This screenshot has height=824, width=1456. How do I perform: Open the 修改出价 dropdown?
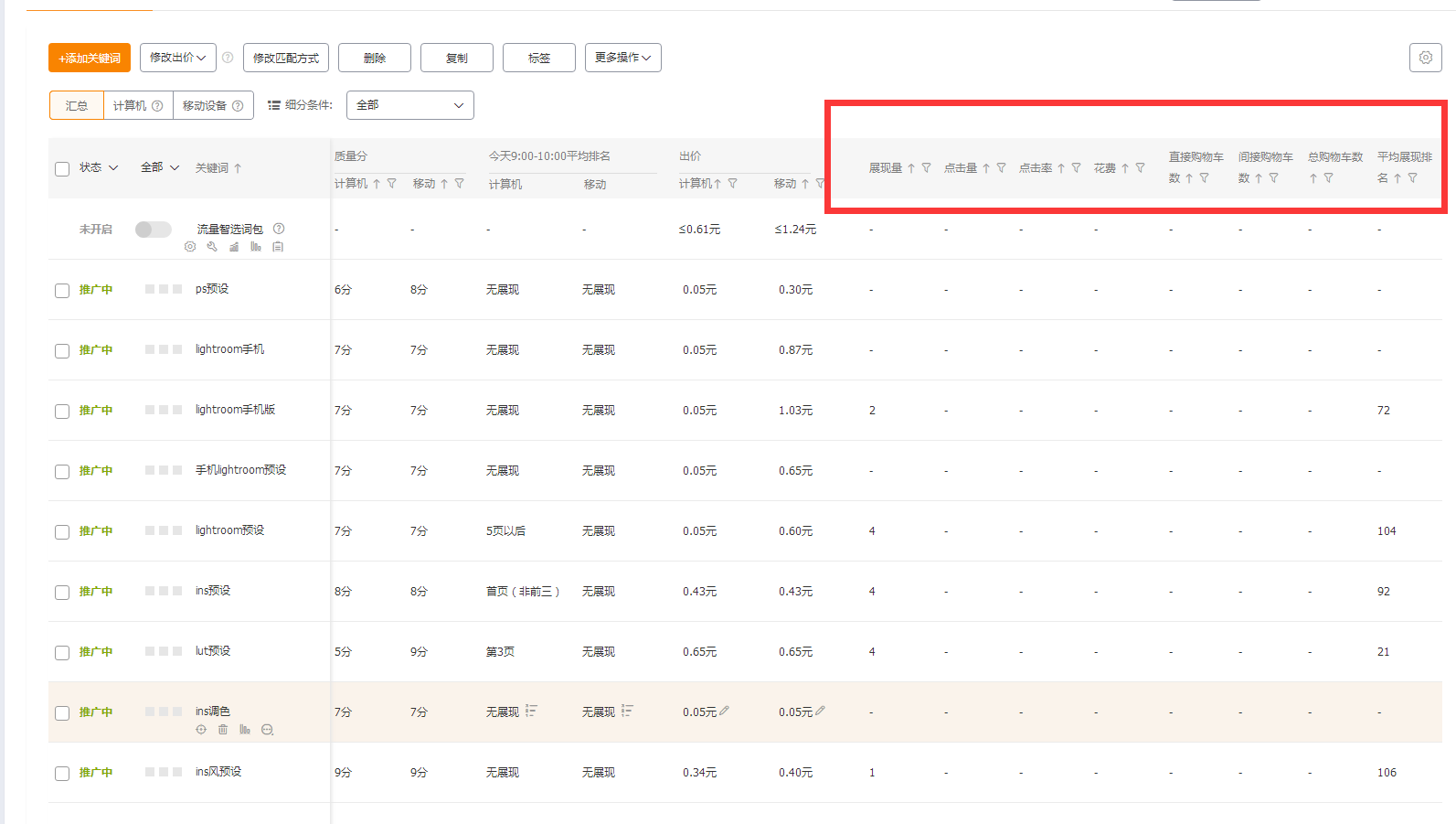[178, 58]
